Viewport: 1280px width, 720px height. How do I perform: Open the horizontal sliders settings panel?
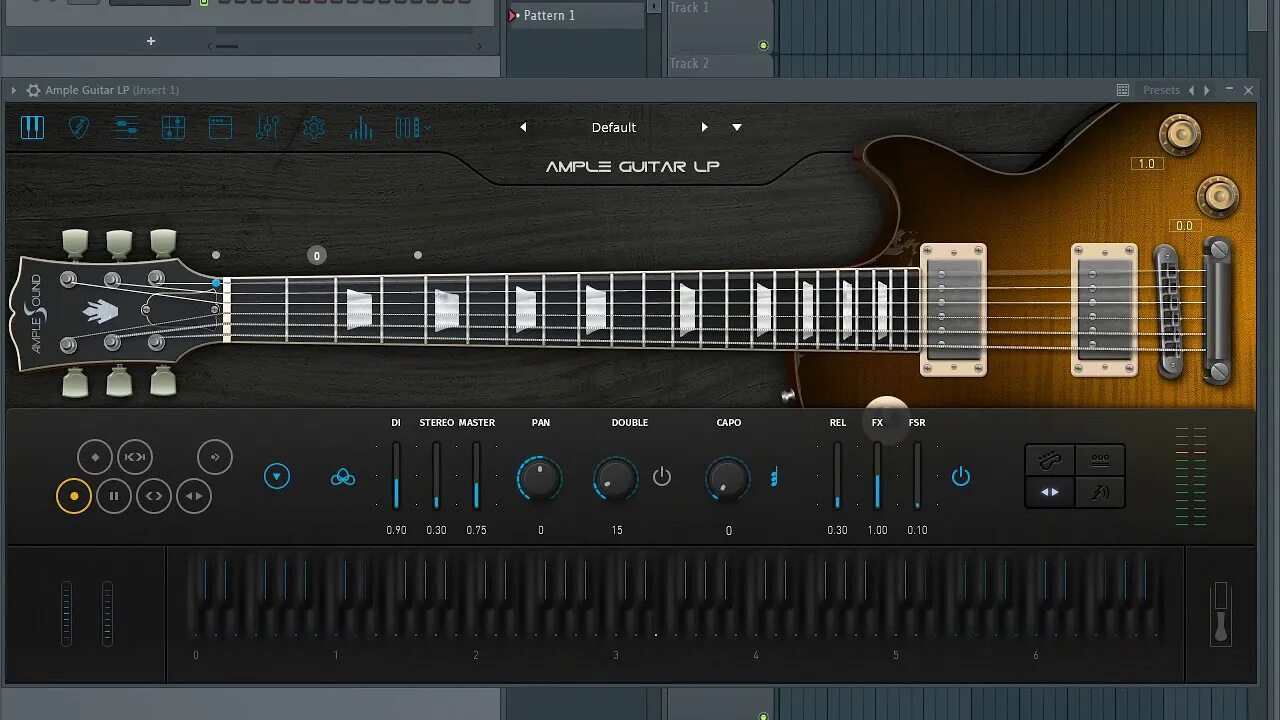click(126, 127)
